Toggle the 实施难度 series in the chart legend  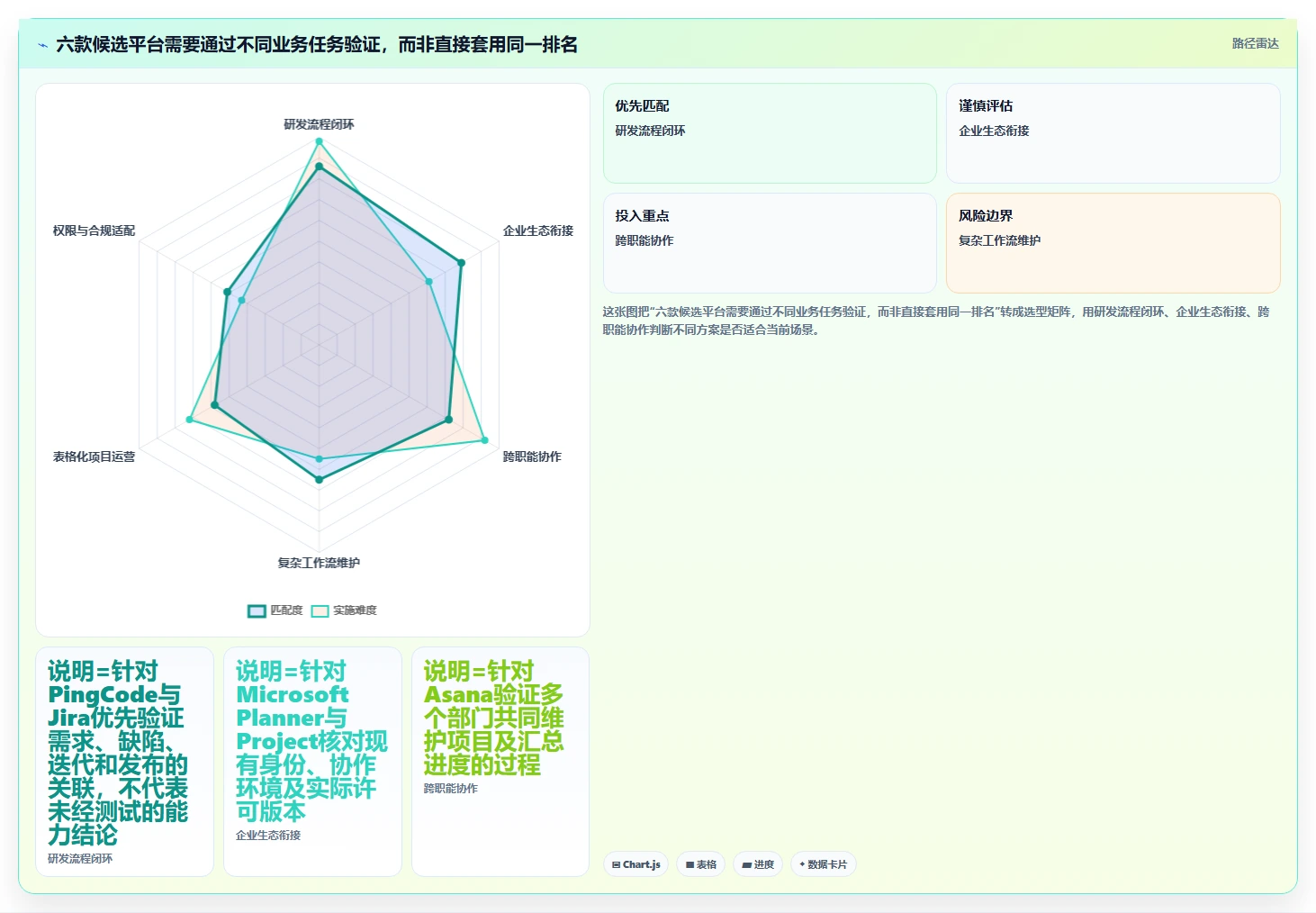coord(344,610)
